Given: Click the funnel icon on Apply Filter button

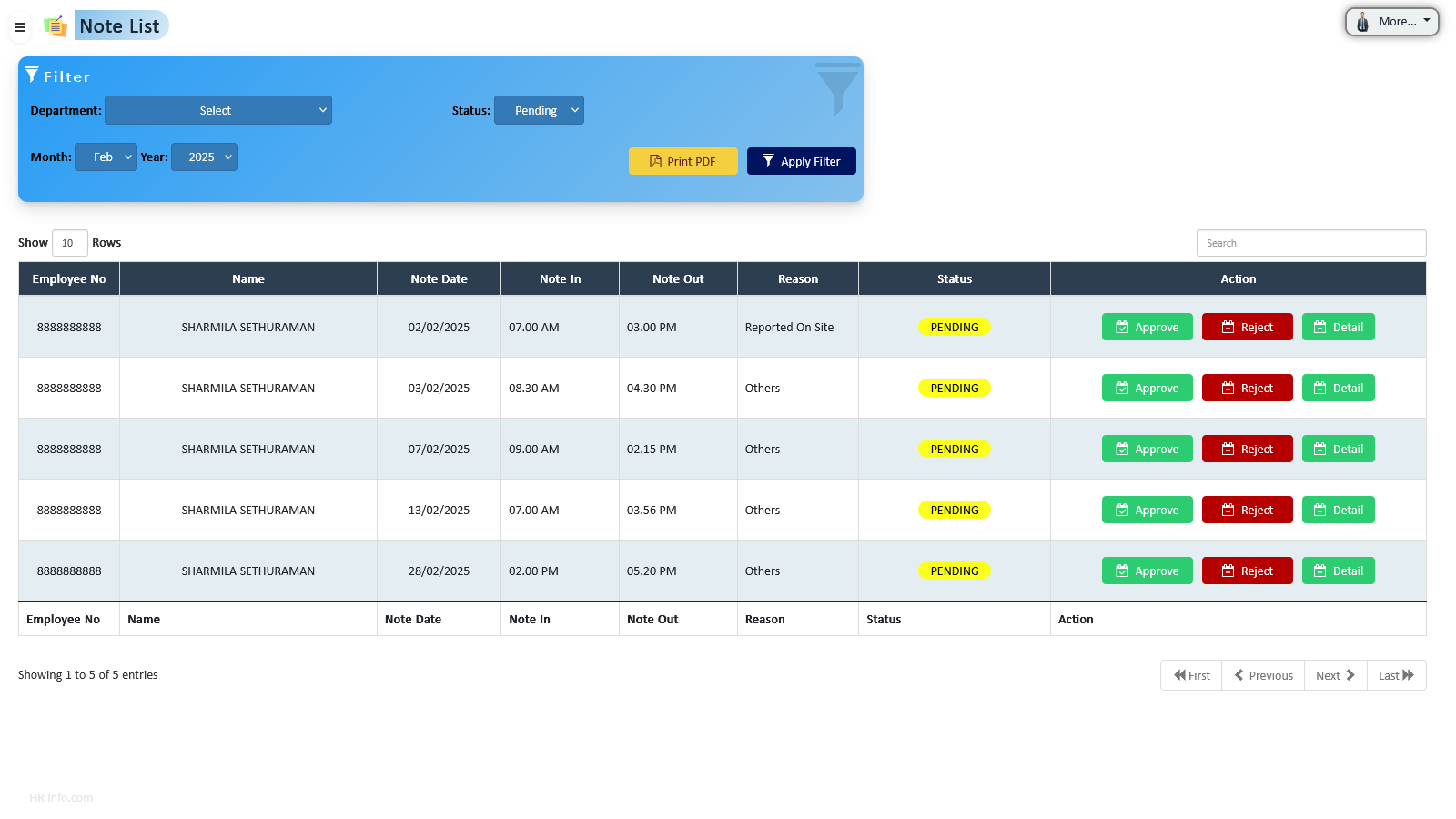Looking at the screenshot, I should (x=767, y=160).
